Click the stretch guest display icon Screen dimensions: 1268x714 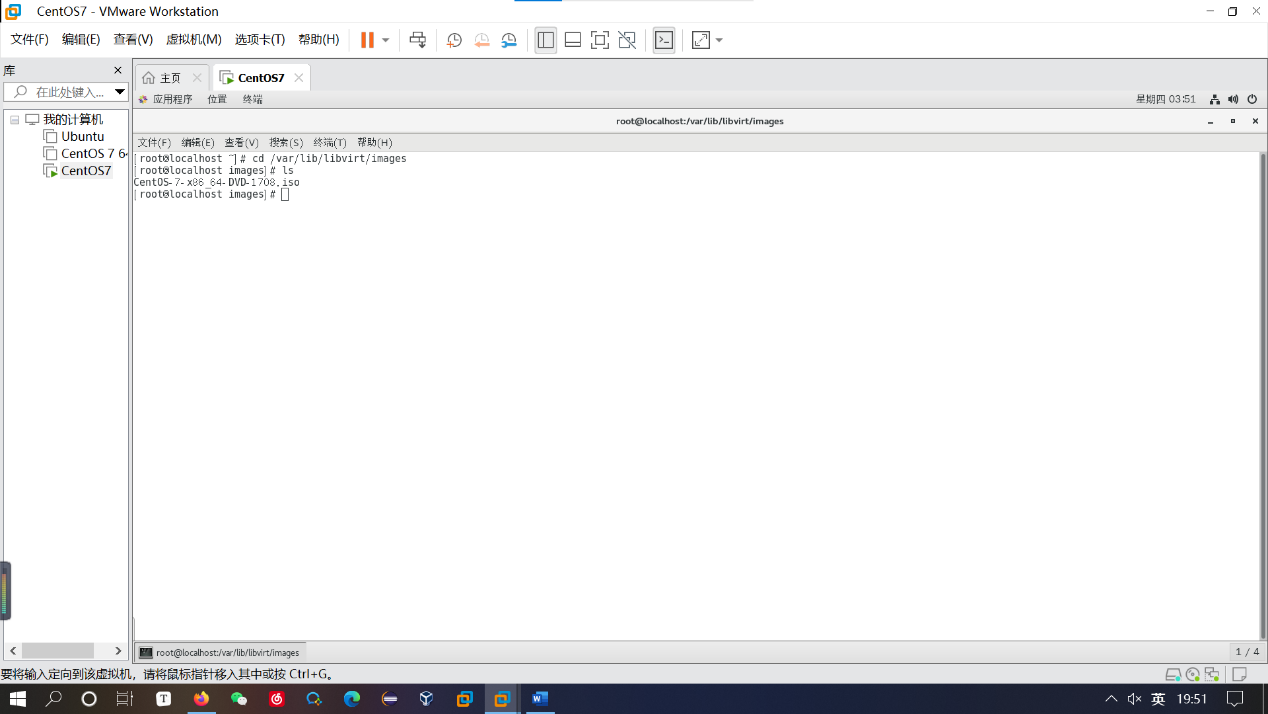(701, 40)
